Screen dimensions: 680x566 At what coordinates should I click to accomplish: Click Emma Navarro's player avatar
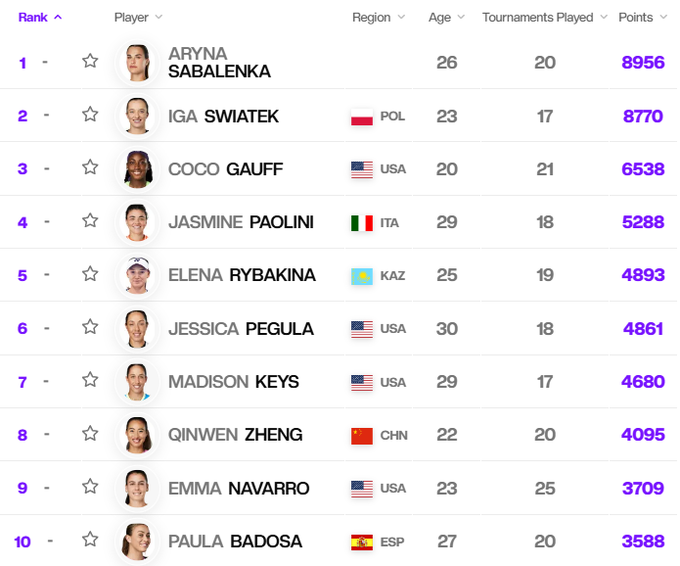coord(136,488)
